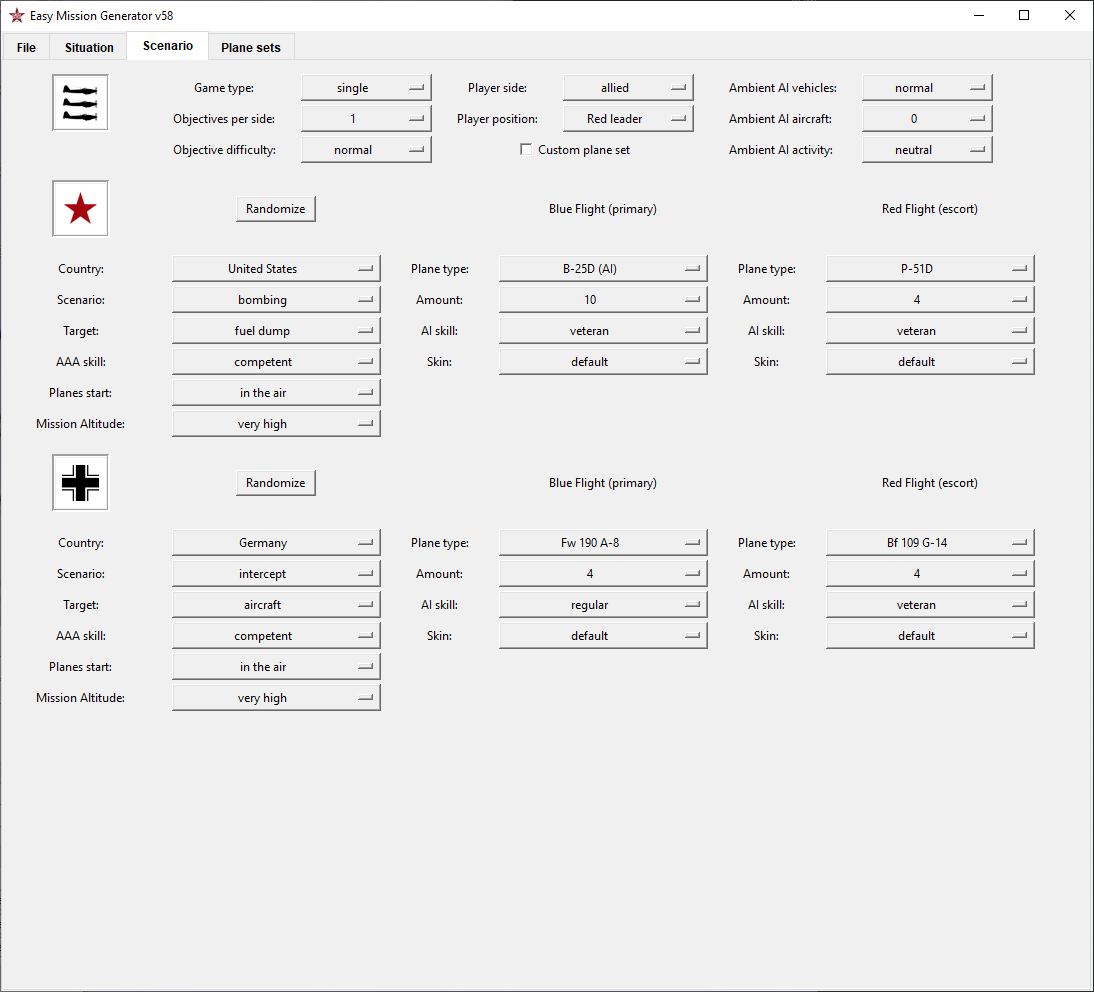Enable the Custom plane set checkbox
Screen dimensions: 1094x992
[x=526, y=149]
